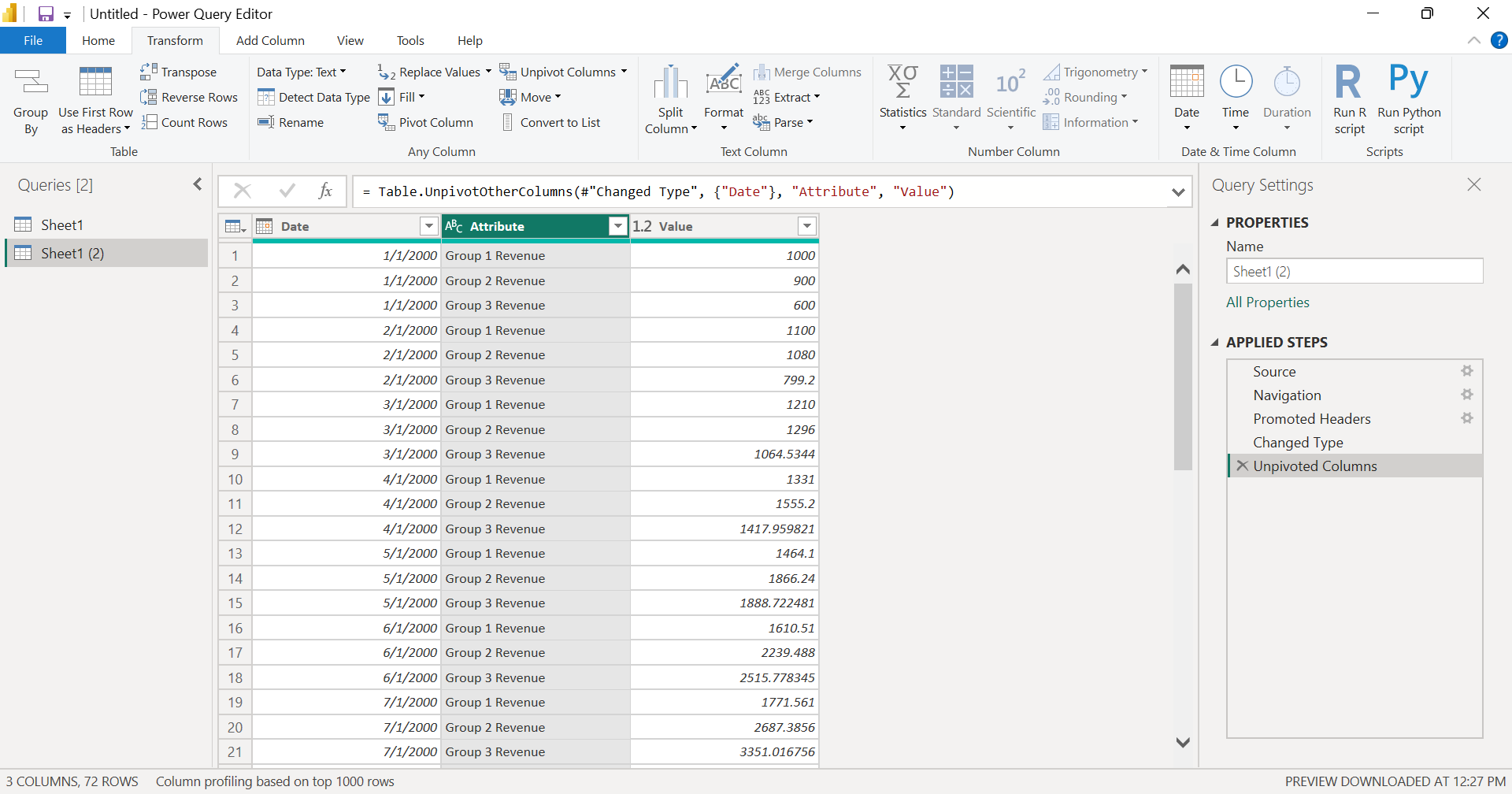
Task: Click Run R script
Action: coord(1350,98)
